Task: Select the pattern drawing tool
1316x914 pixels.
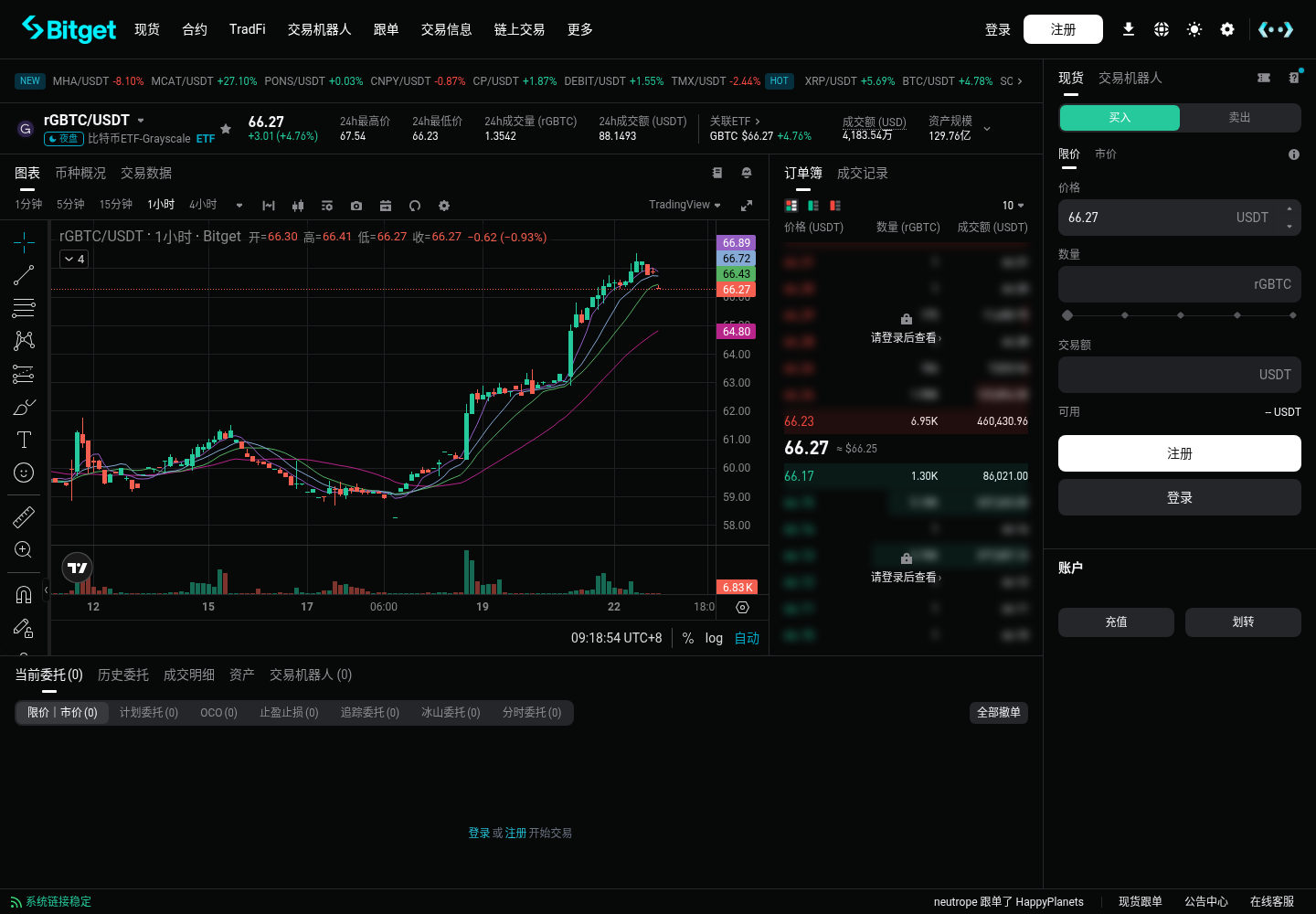Action: coord(24,340)
